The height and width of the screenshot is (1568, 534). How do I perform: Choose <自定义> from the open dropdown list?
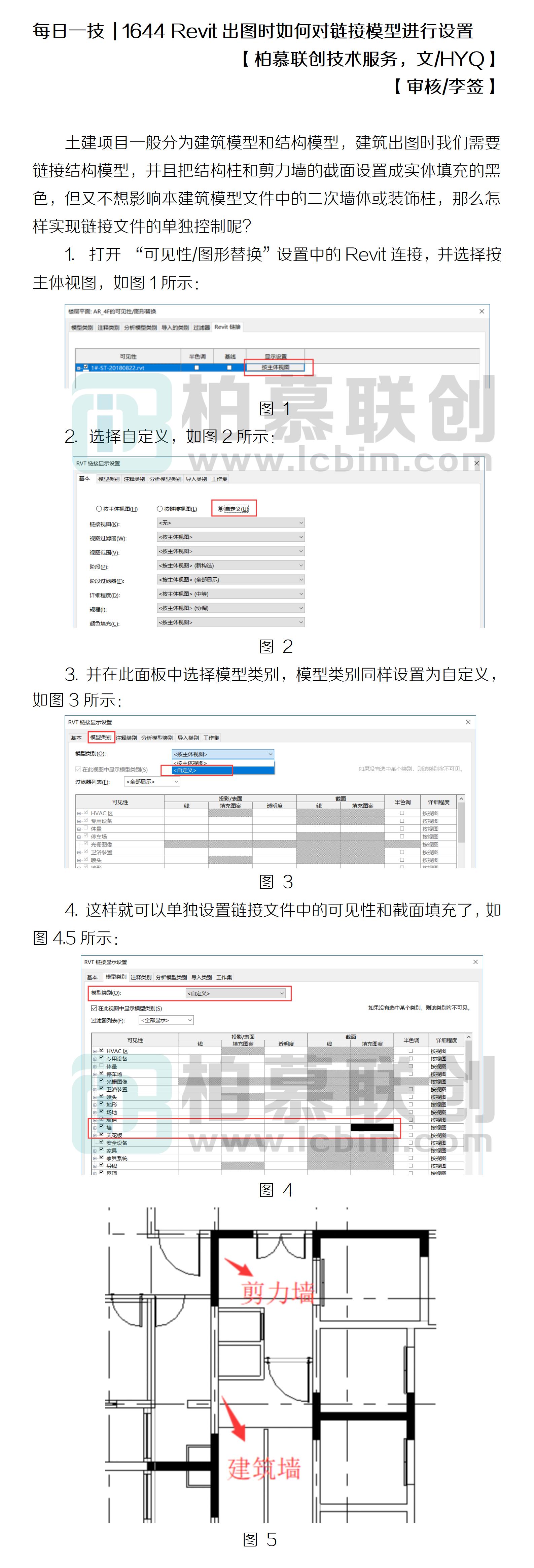pyautogui.click(x=223, y=770)
